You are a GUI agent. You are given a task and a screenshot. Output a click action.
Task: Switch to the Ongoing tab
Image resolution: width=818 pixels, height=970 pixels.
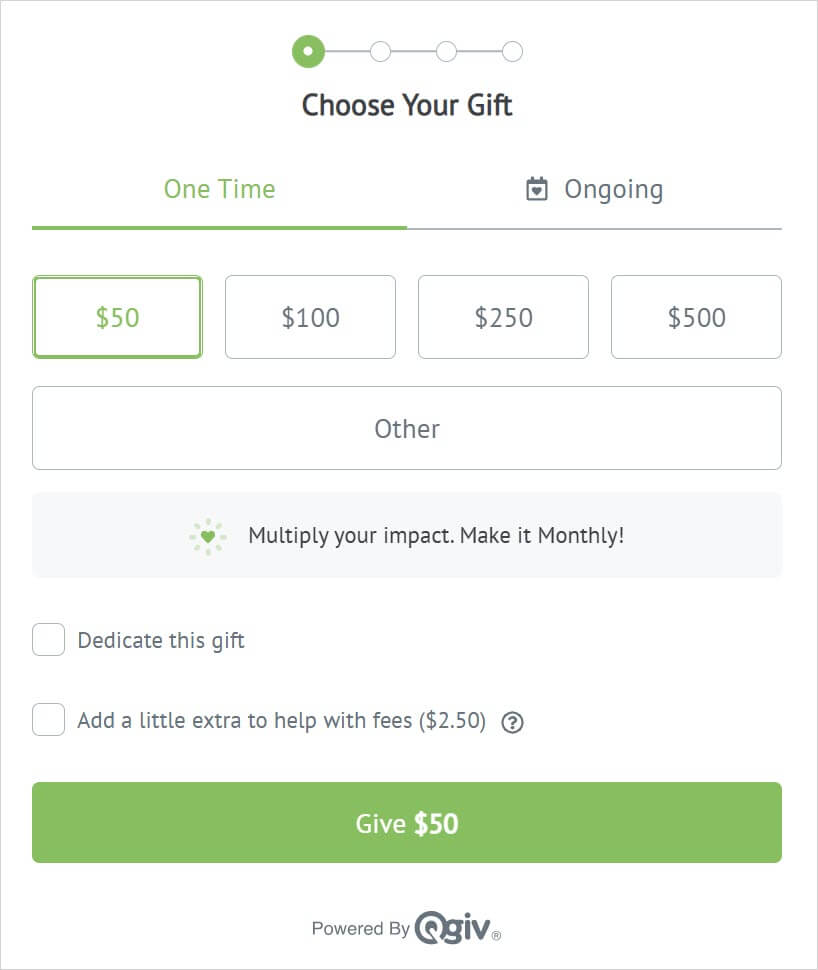point(595,190)
